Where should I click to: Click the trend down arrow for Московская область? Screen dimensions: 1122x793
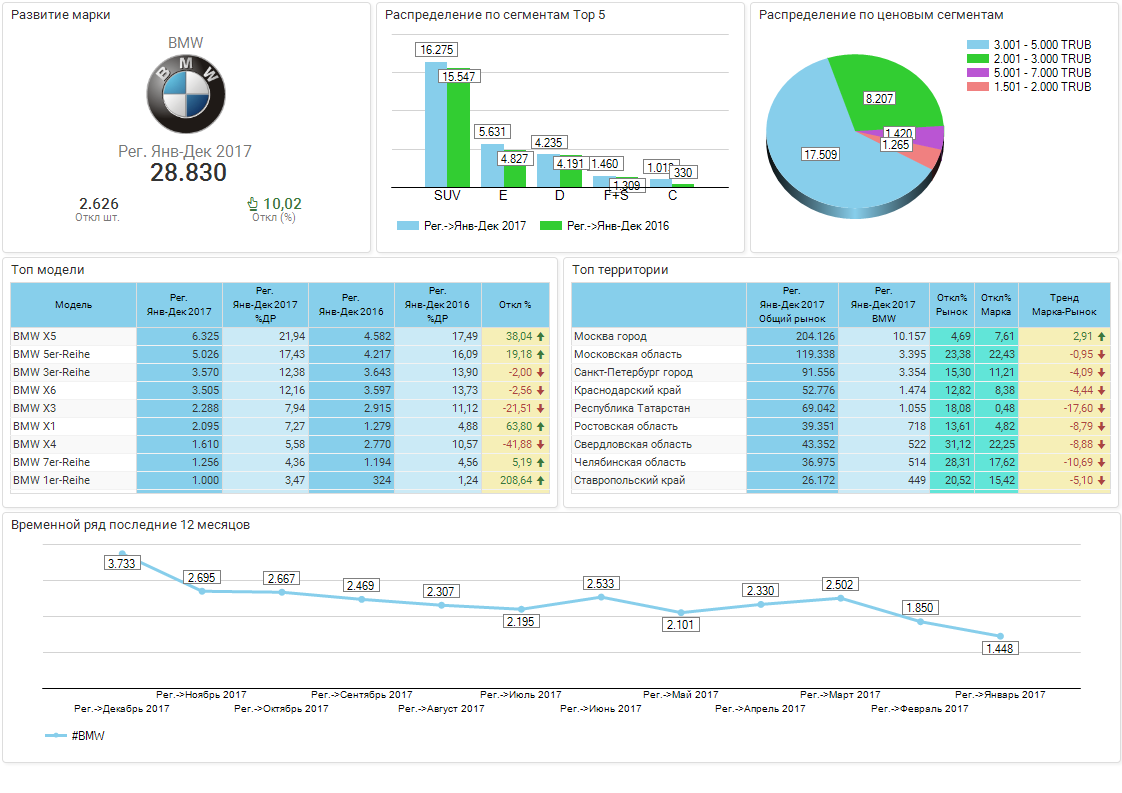tap(1101, 354)
